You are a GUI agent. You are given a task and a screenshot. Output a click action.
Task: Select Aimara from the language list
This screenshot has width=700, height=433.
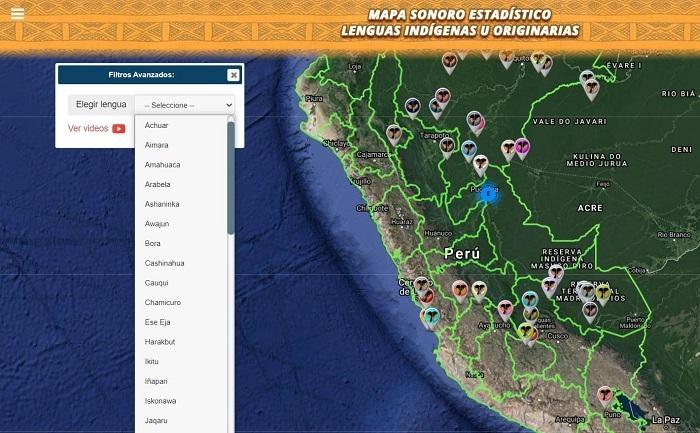click(156, 145)
